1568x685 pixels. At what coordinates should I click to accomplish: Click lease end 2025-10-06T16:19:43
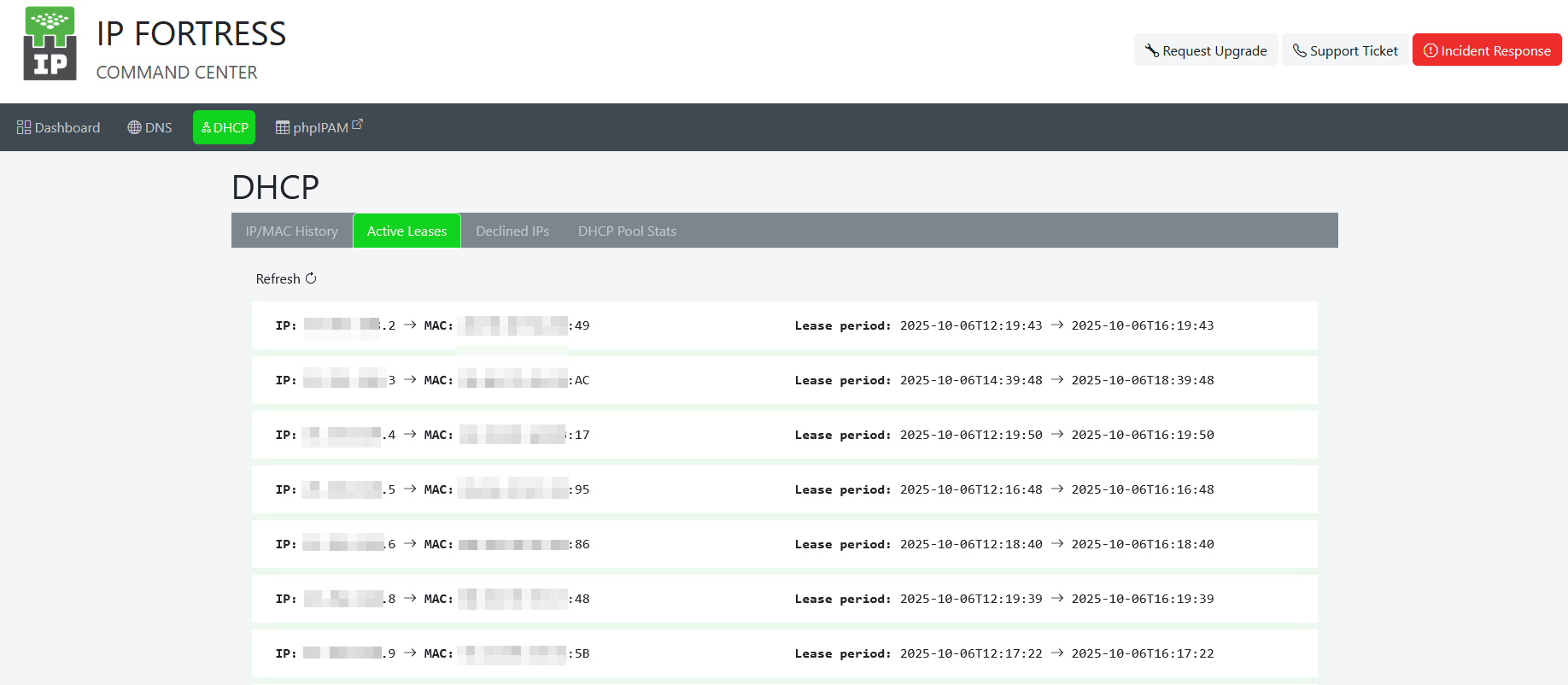coord(1143,325)
